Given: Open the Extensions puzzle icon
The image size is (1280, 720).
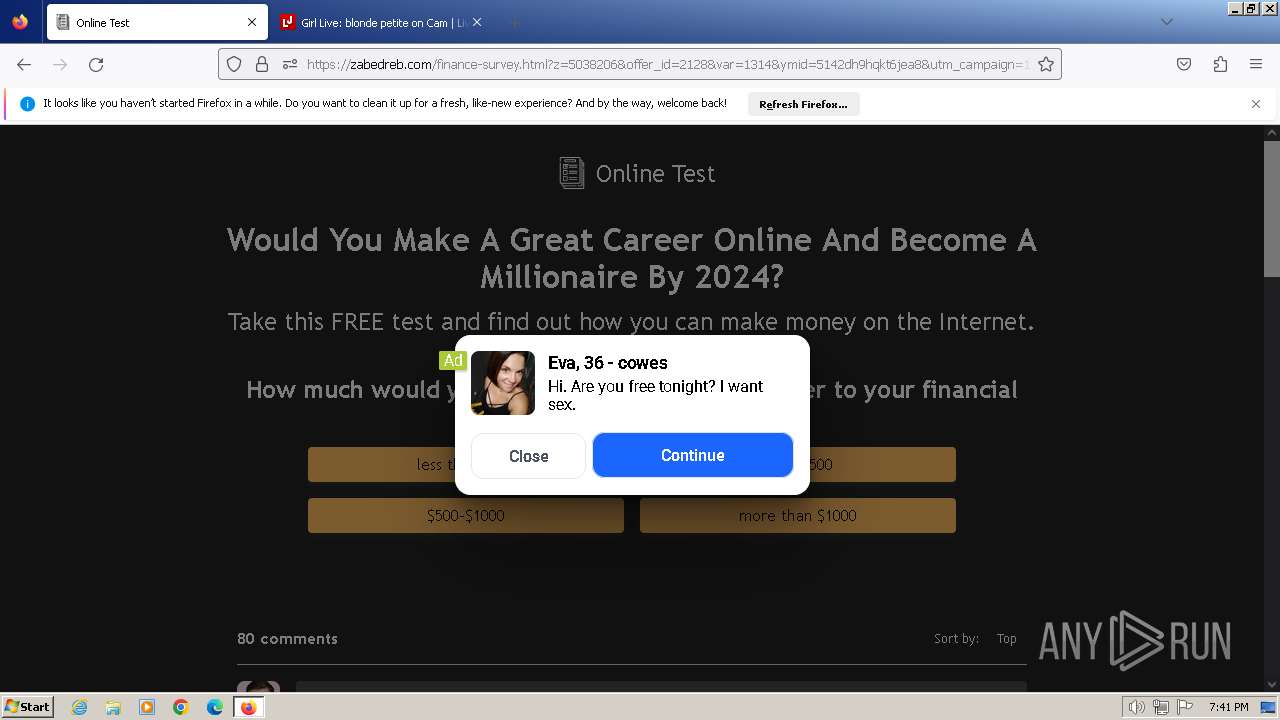Looking at the screenshot, I should [1220, 64].
